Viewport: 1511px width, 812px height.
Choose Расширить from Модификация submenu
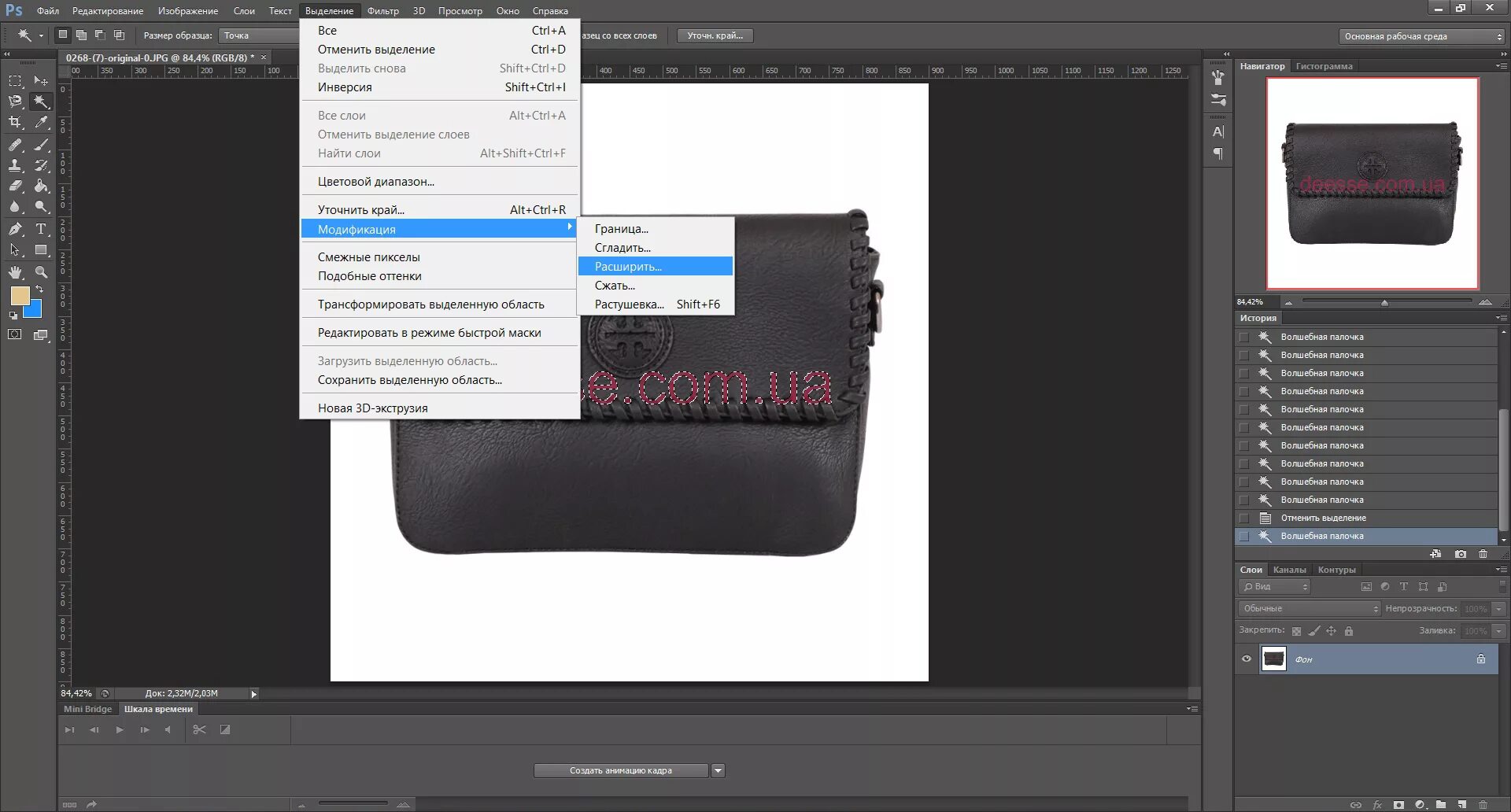656,267
